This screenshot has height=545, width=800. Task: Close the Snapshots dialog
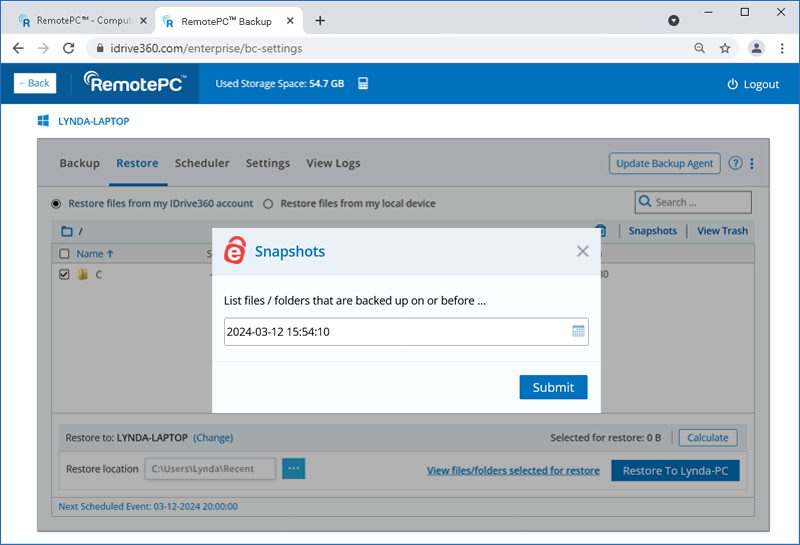[x=582, y=251]
